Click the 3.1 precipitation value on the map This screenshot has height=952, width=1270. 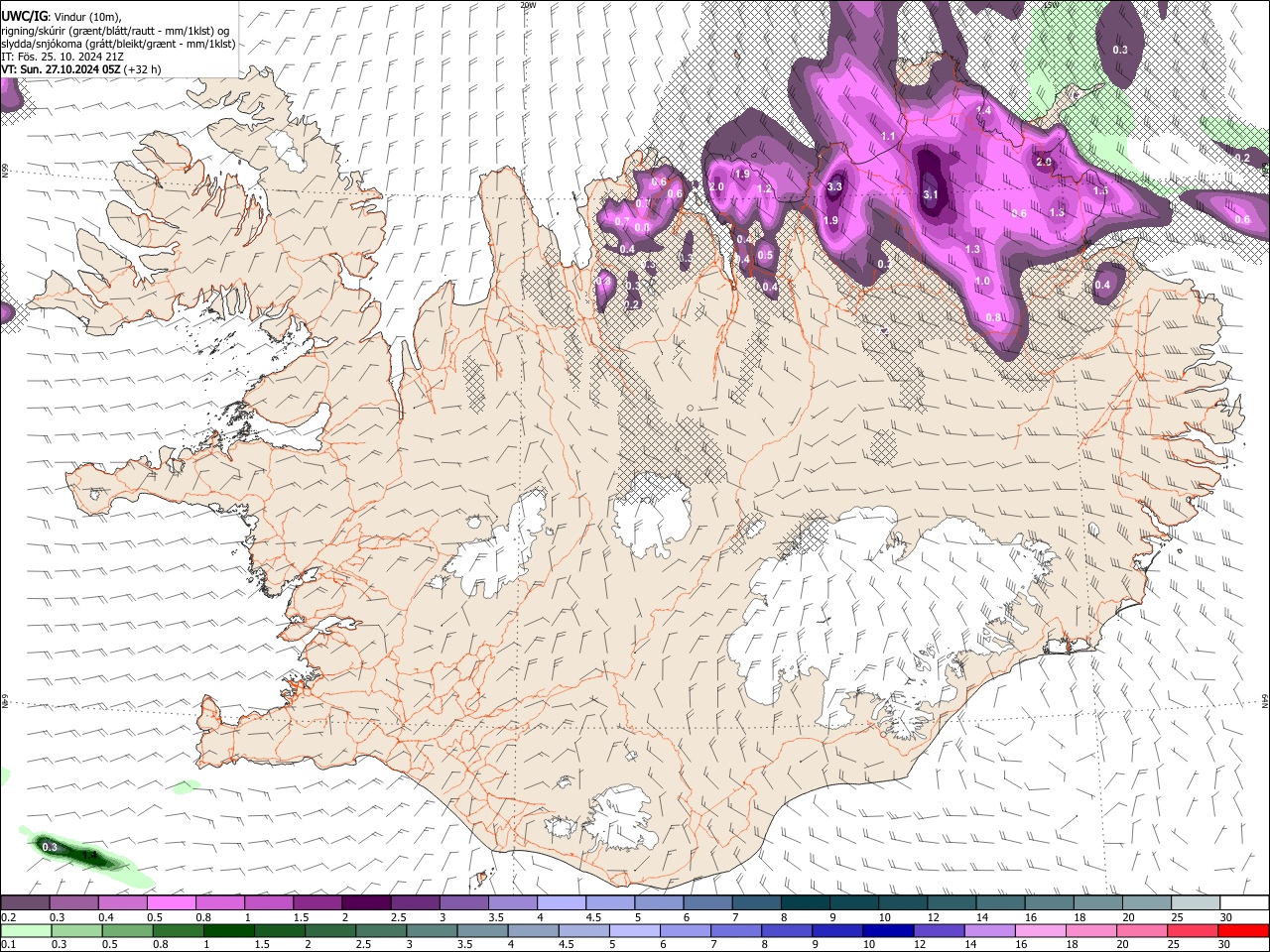931,195
